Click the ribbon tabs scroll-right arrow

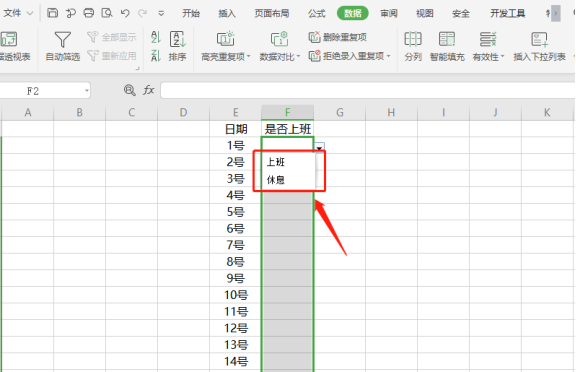(x=556, y=14)
